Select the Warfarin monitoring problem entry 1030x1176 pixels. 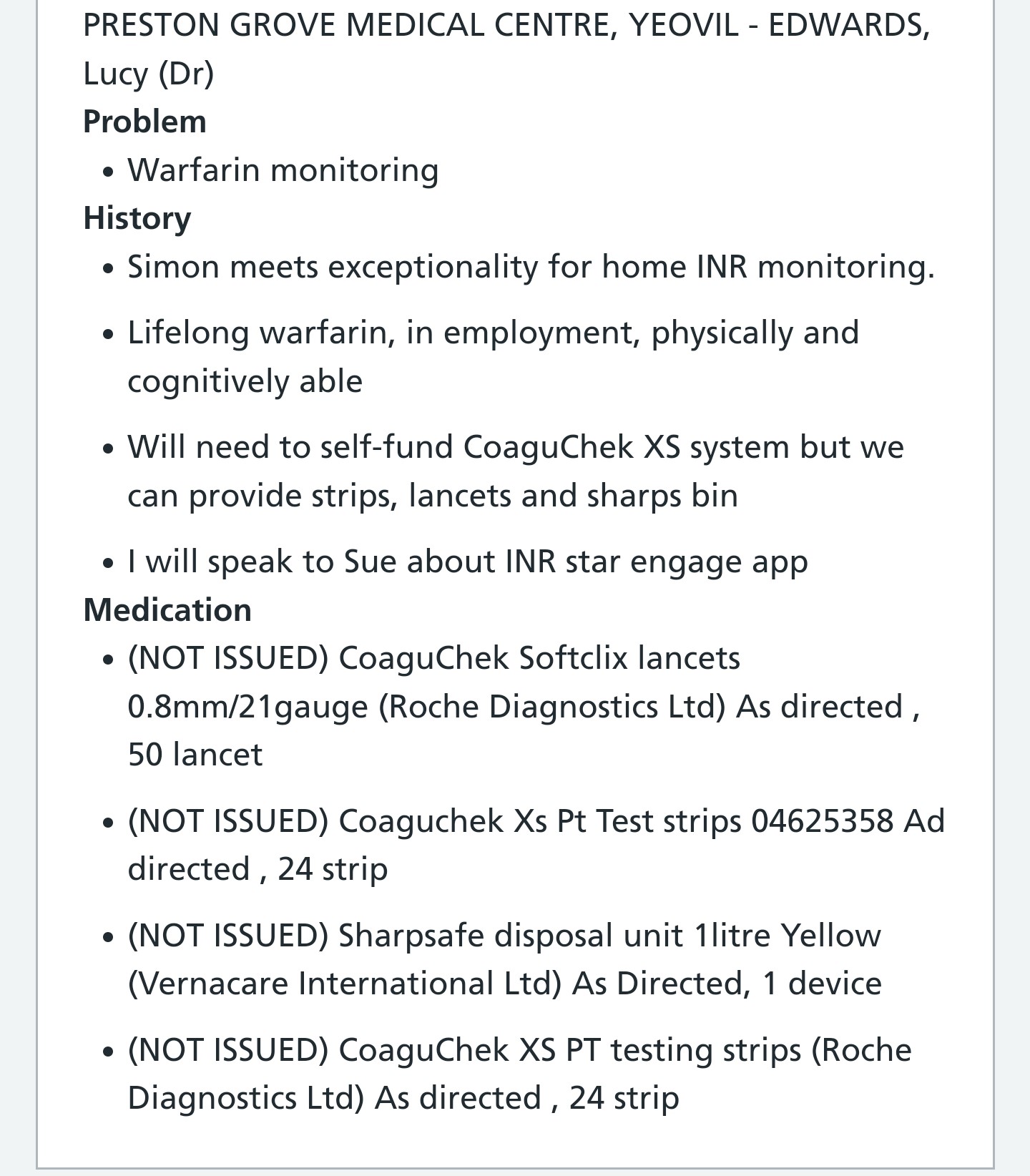pos(283,170)
